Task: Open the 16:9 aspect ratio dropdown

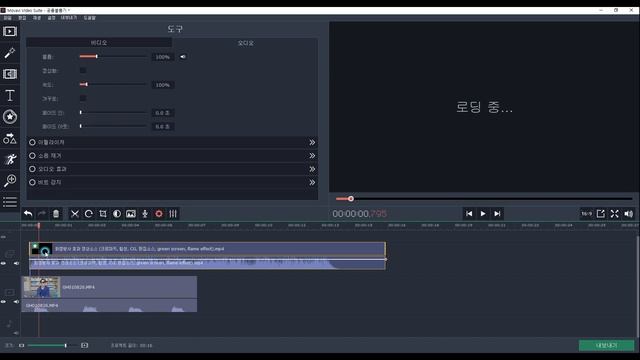Action: point(586,213)
